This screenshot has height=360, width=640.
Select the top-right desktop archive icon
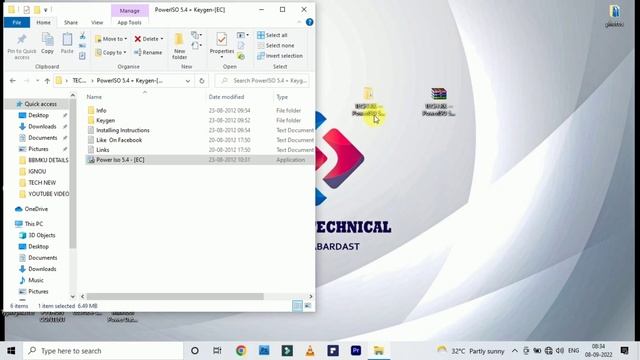pyautogui.click(x=614, y=16)
